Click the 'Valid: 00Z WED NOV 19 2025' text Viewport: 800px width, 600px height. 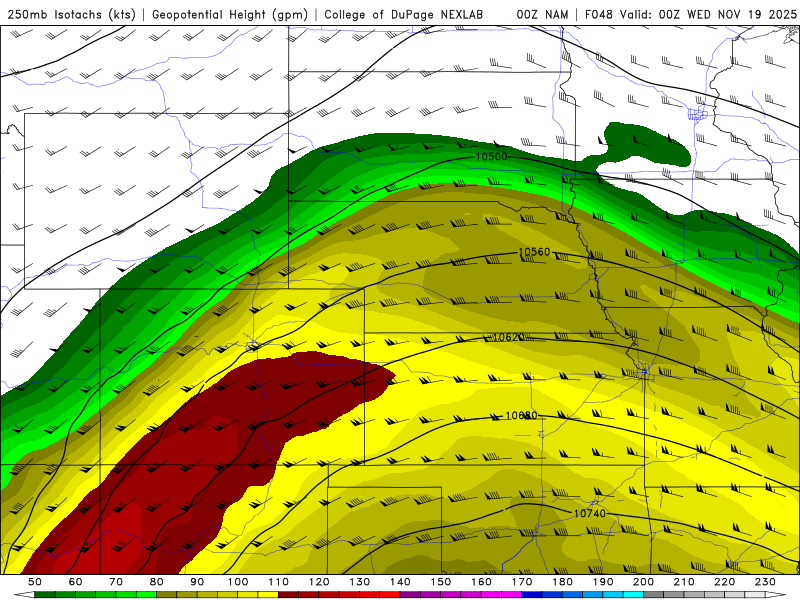[708, 15]
